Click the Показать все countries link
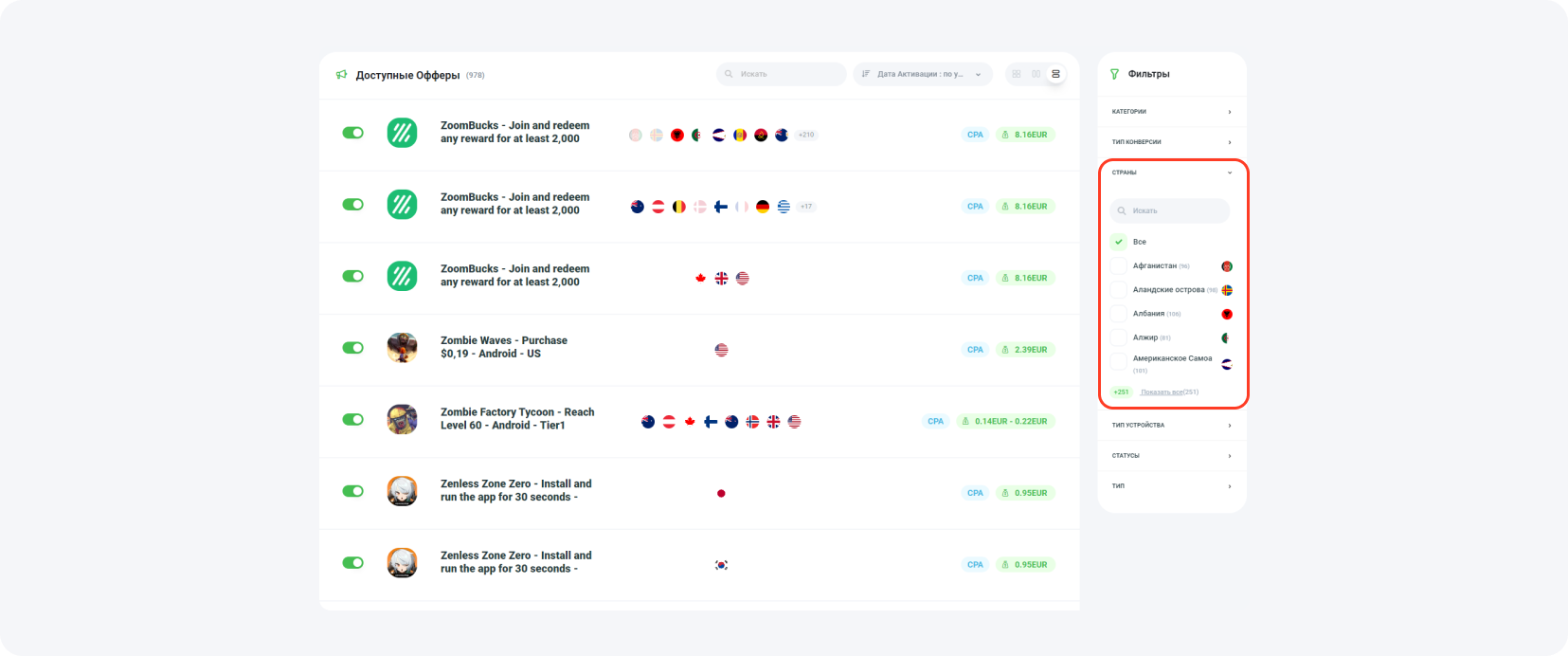 [1162, 392]
